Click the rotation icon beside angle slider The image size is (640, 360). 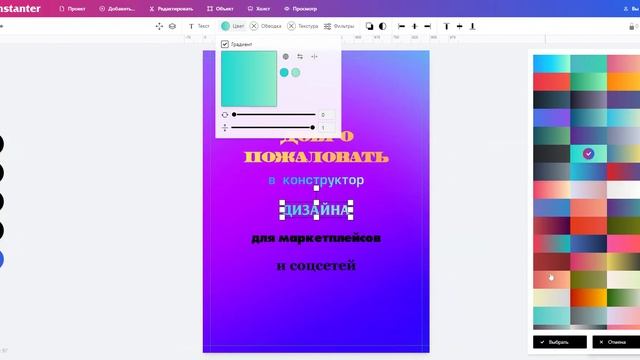tap(225, 115)
